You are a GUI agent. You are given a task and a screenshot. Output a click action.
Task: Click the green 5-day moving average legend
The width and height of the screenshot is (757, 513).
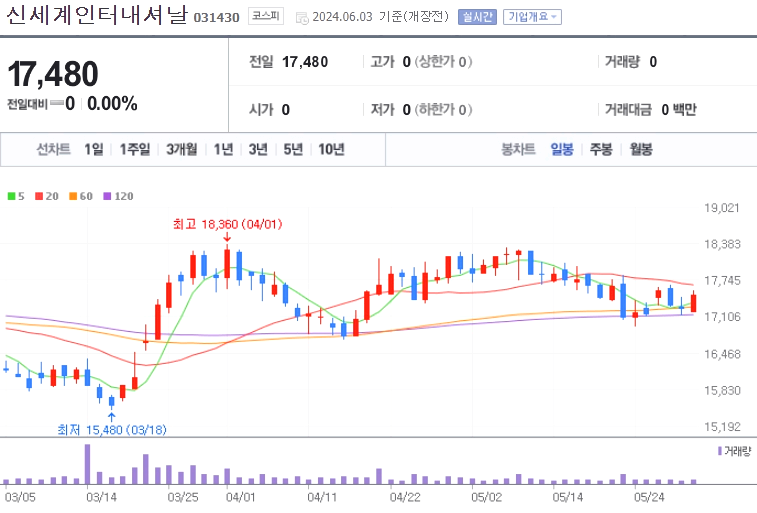(16, 196)
